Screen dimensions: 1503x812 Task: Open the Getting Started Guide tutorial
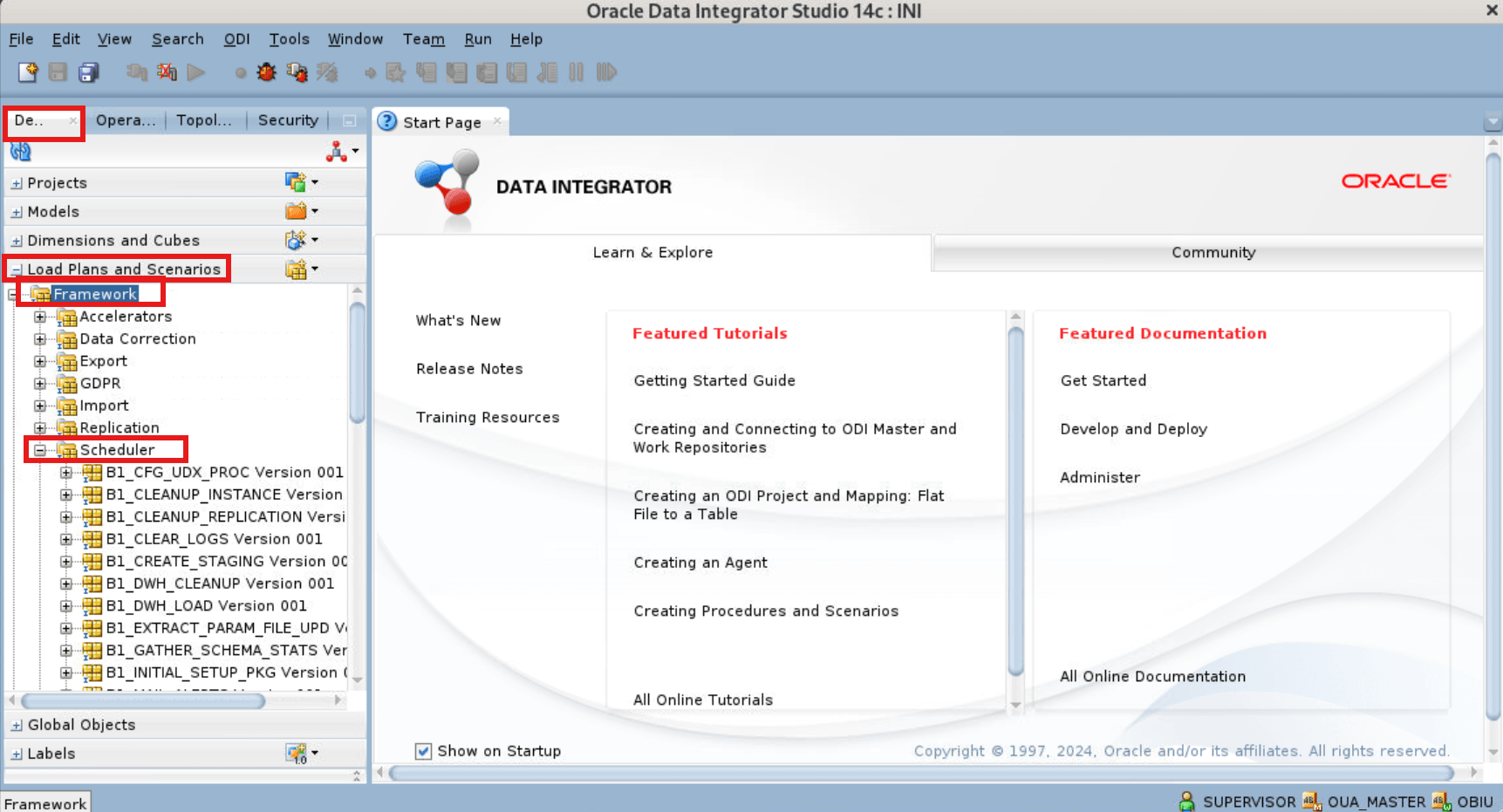pos(714,380)
